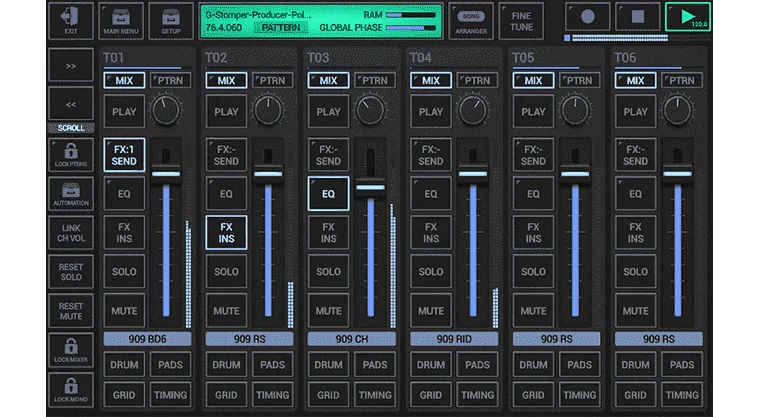Toggle EQ on track T01
This screenshot has width=760, height=417.
[124, 193]
